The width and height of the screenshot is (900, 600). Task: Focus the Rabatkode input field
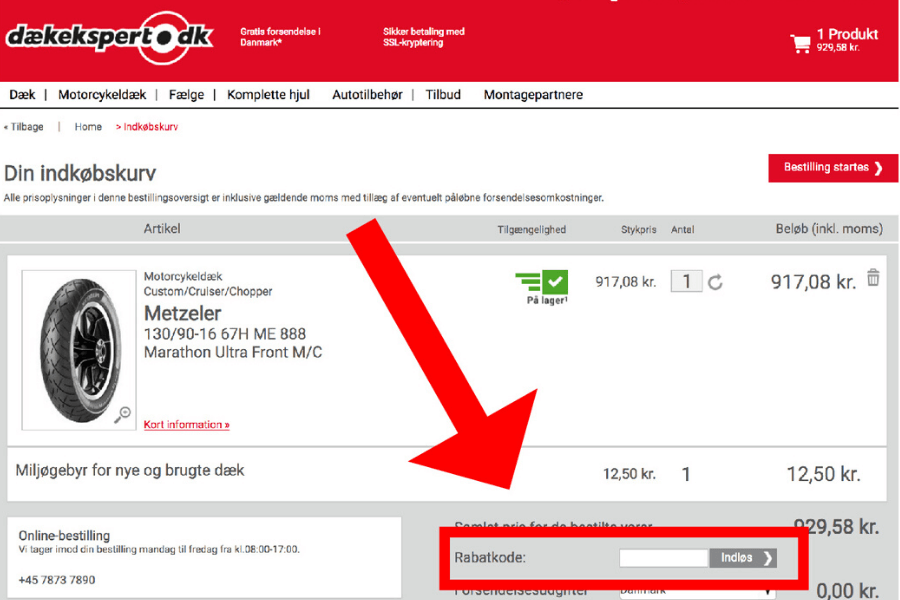pos(664,558)
